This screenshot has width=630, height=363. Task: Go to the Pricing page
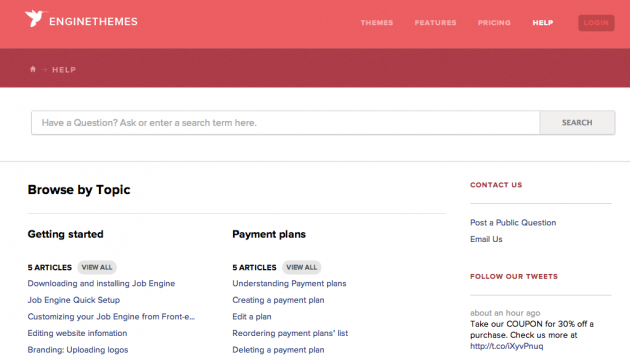[494, 23]
